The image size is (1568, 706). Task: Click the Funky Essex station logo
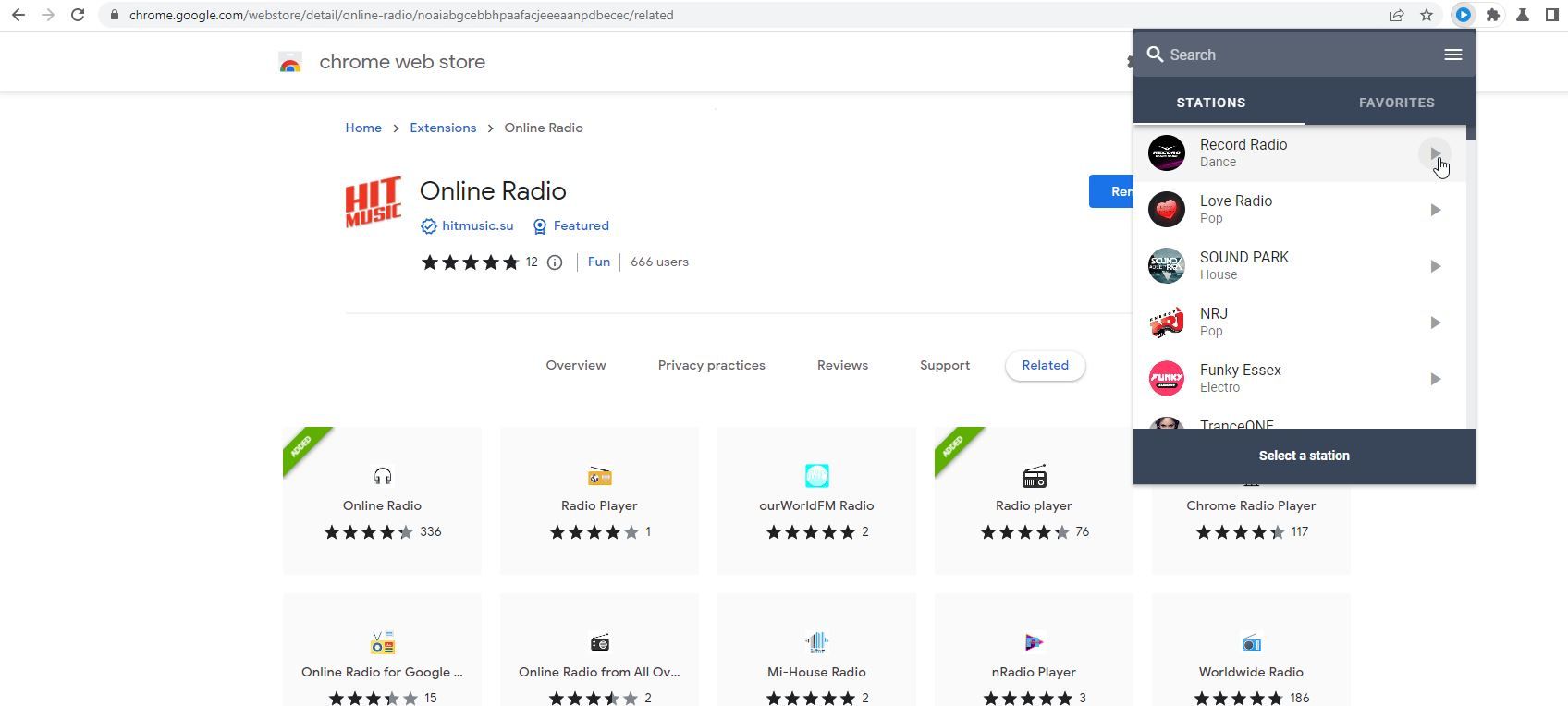(x=1167, y=379)
